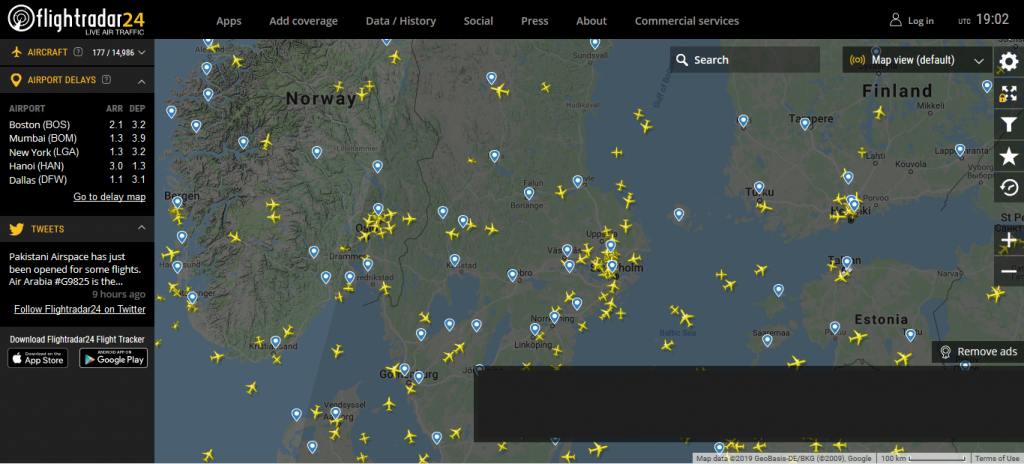Open the Commercial services menu
1024x464 pixels.
tap(686, 21)
